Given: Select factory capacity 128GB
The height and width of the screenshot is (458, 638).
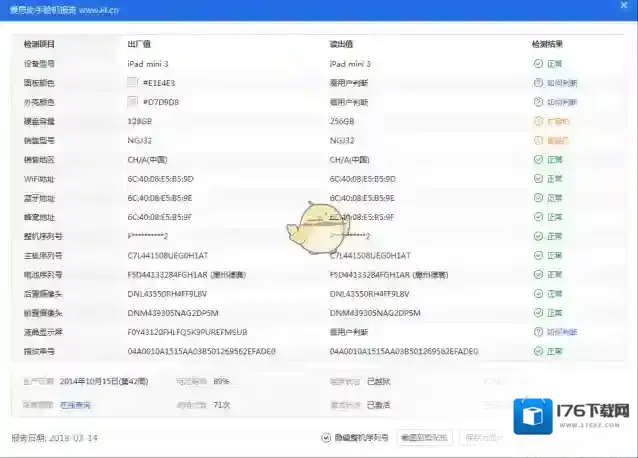Looking at the screenshot, I should coord(140,121).
